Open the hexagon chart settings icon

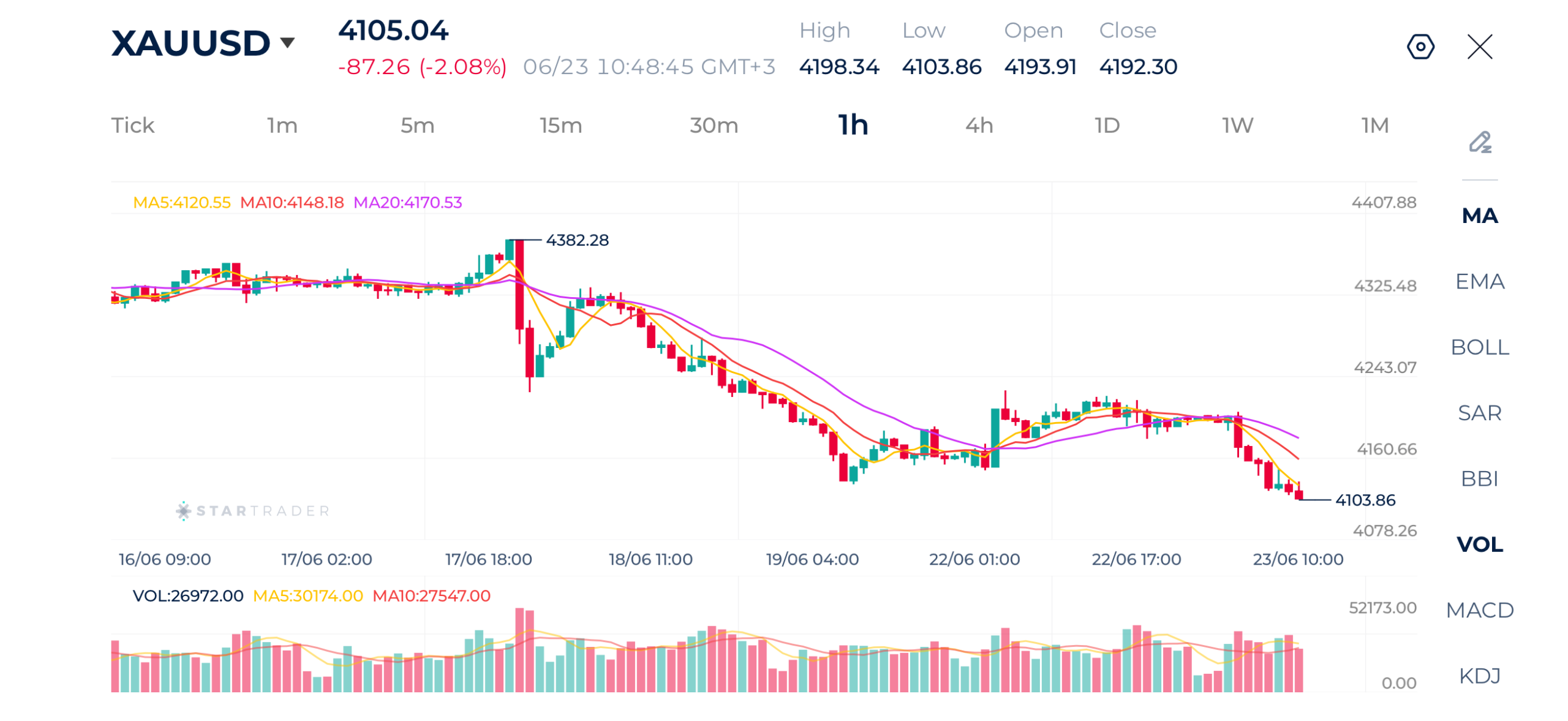[x=1420, y=47]
